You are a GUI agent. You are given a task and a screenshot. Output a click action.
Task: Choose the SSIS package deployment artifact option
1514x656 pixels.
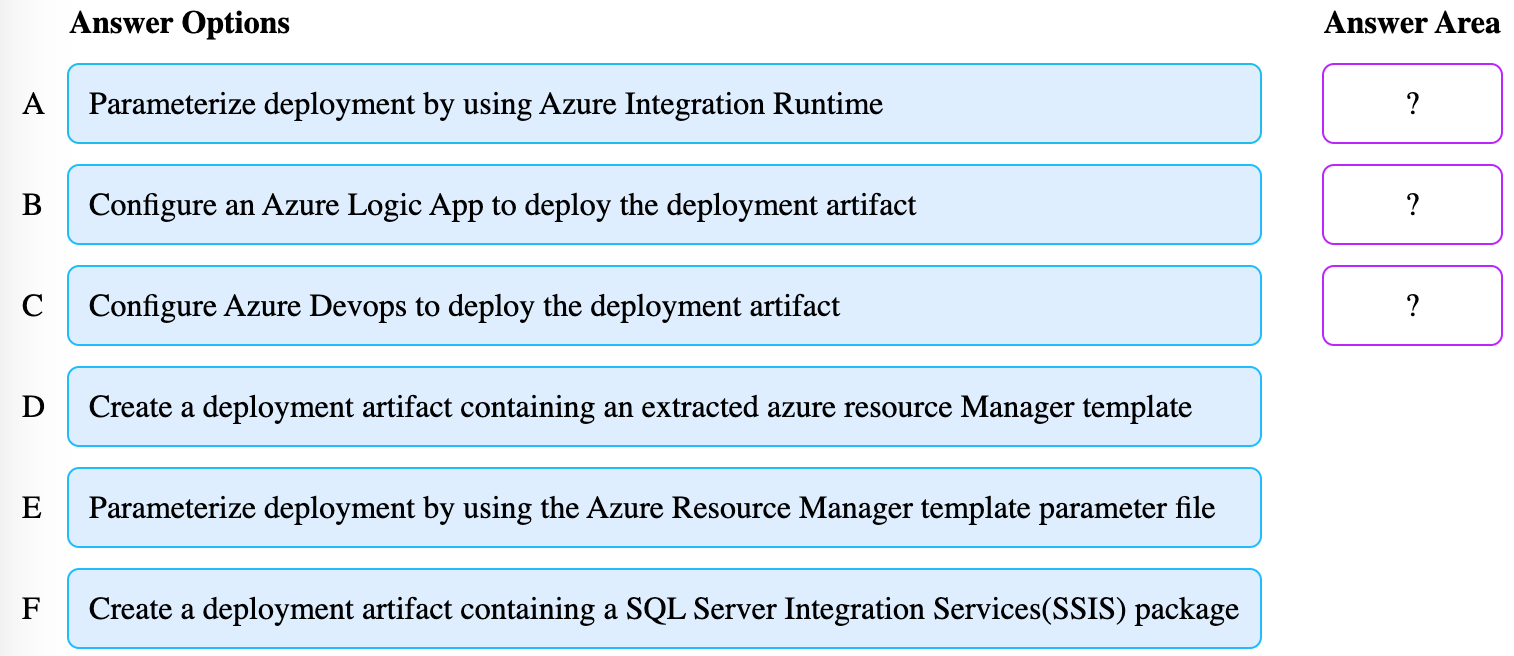tap(663, 609)
